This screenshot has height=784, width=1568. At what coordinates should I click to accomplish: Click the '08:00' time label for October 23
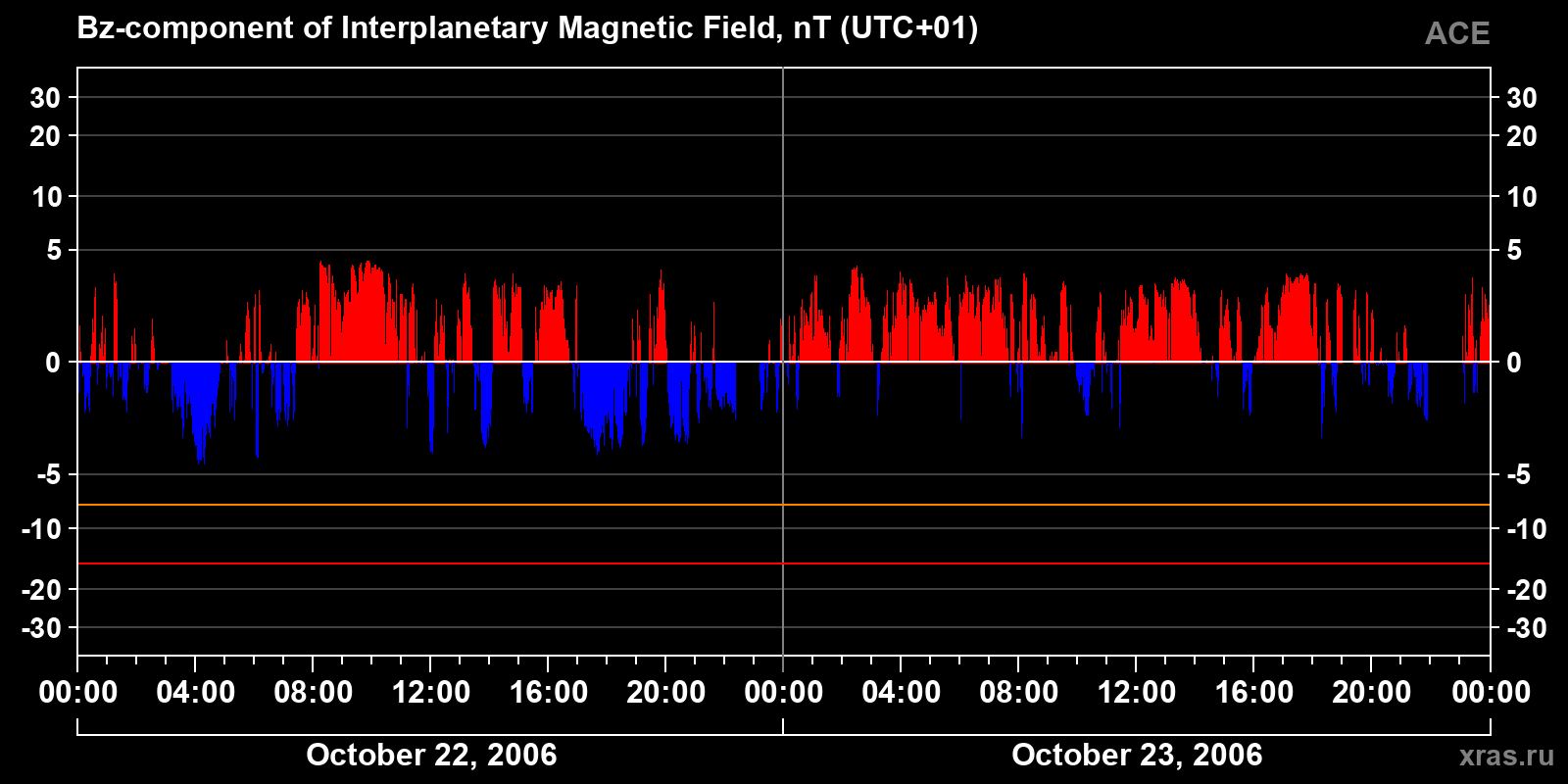click(1019, 692)
